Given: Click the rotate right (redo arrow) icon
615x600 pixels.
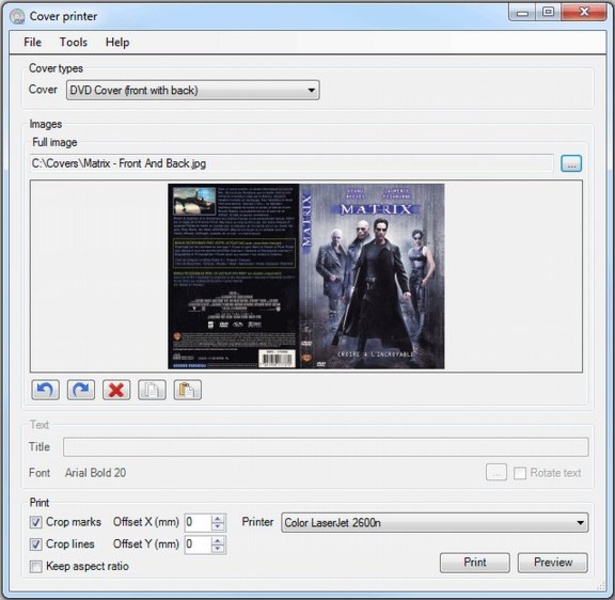Looking at the screenshot, I should 81,389.
